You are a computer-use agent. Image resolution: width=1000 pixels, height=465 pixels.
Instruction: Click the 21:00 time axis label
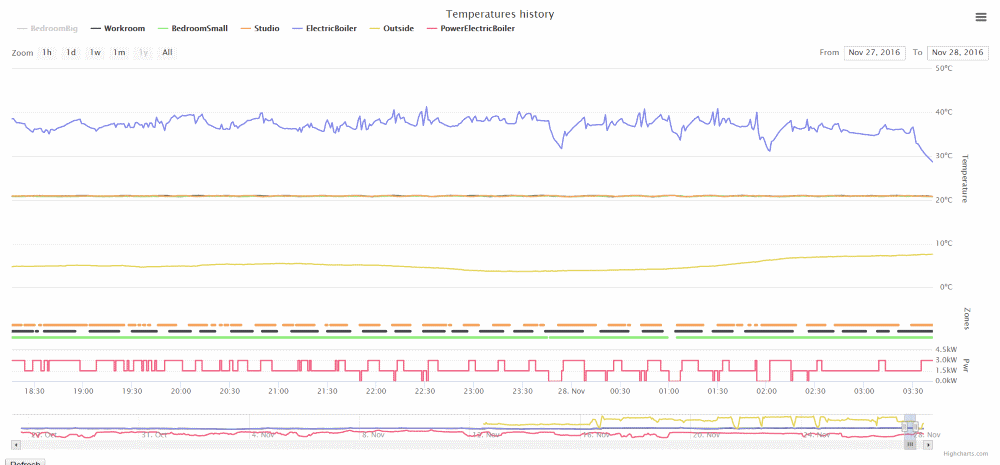pyautogui.click(x=278, y=390)
